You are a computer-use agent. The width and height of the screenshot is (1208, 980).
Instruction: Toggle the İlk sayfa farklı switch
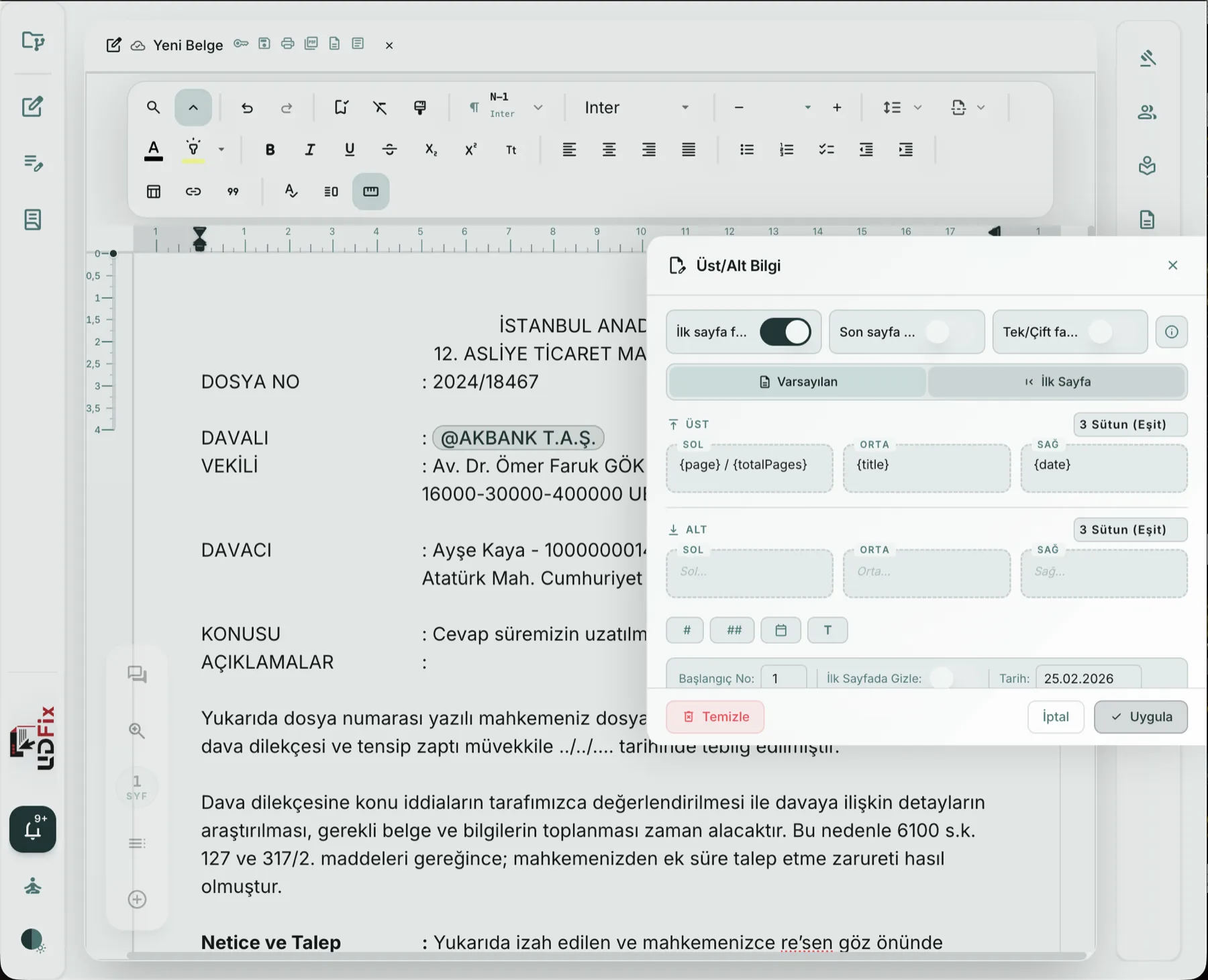pyautogui.click(x=785, y=332)
